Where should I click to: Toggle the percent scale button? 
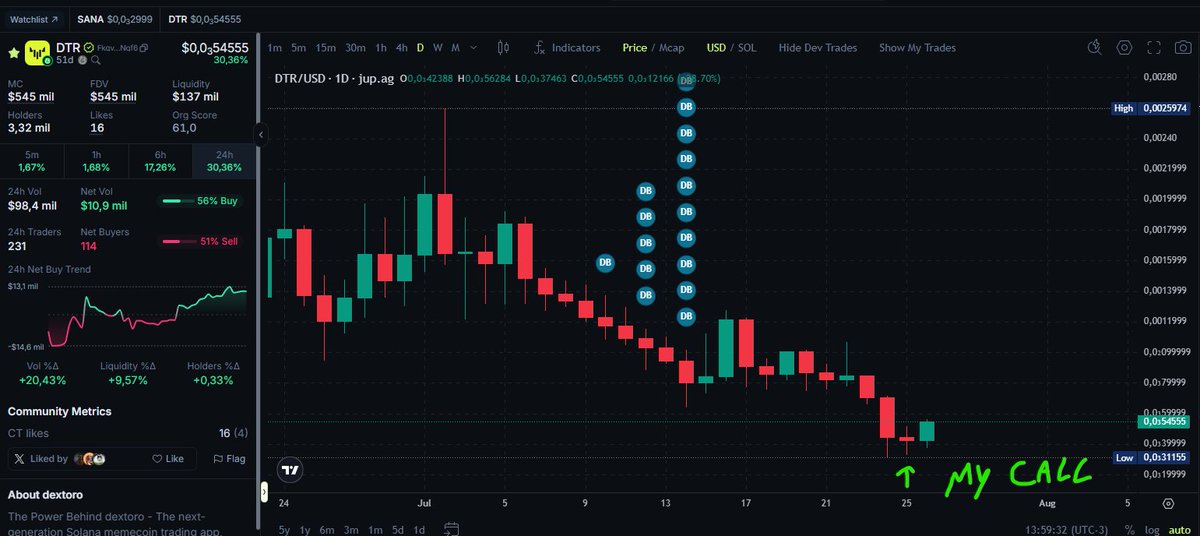tap(1129, 529)
